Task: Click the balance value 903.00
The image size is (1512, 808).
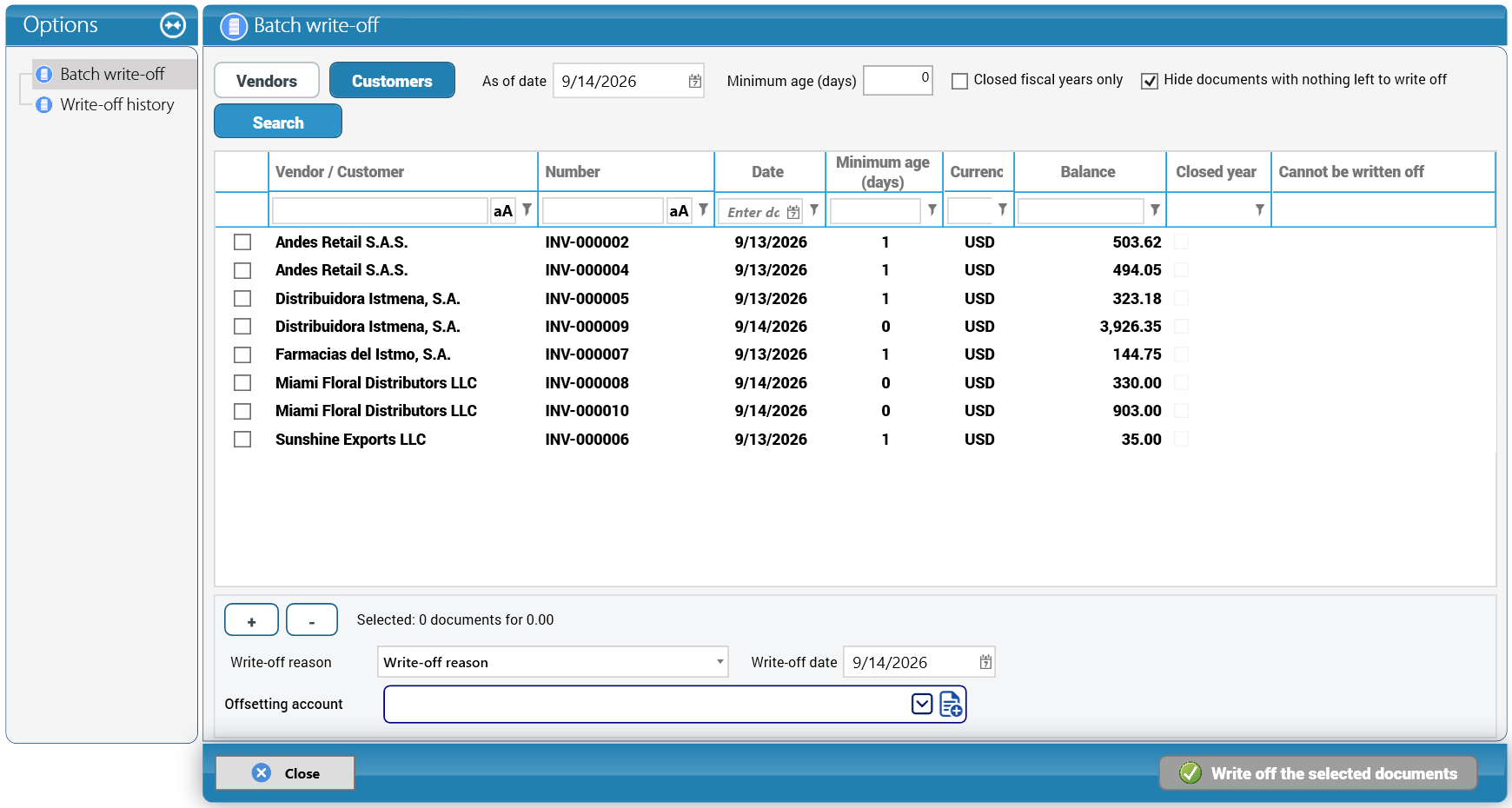Action: coord(1137,411)
